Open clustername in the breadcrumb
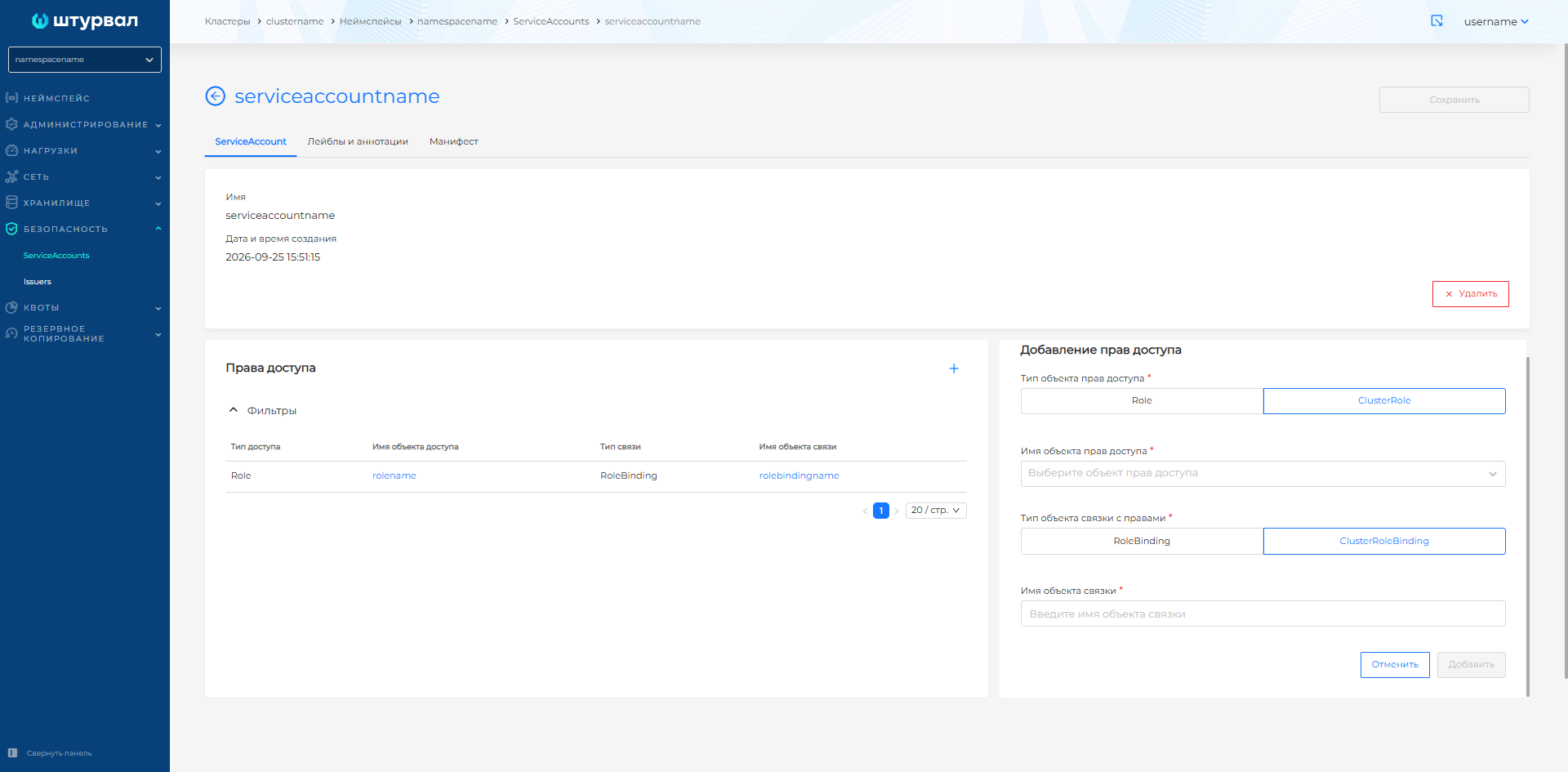Image resolution: width=1568 pixels, height=772 pixels. click(x=295, y=21)
